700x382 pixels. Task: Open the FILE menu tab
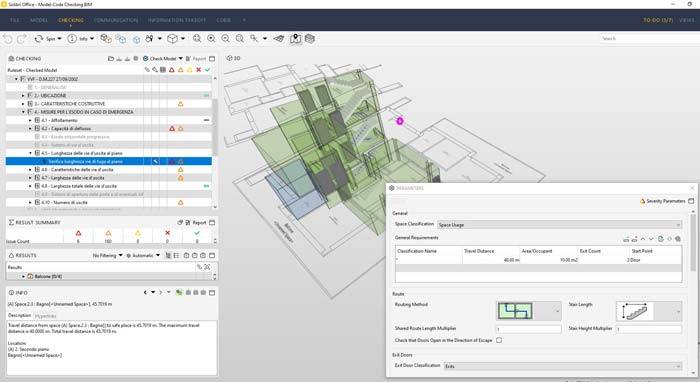(15, 20)
